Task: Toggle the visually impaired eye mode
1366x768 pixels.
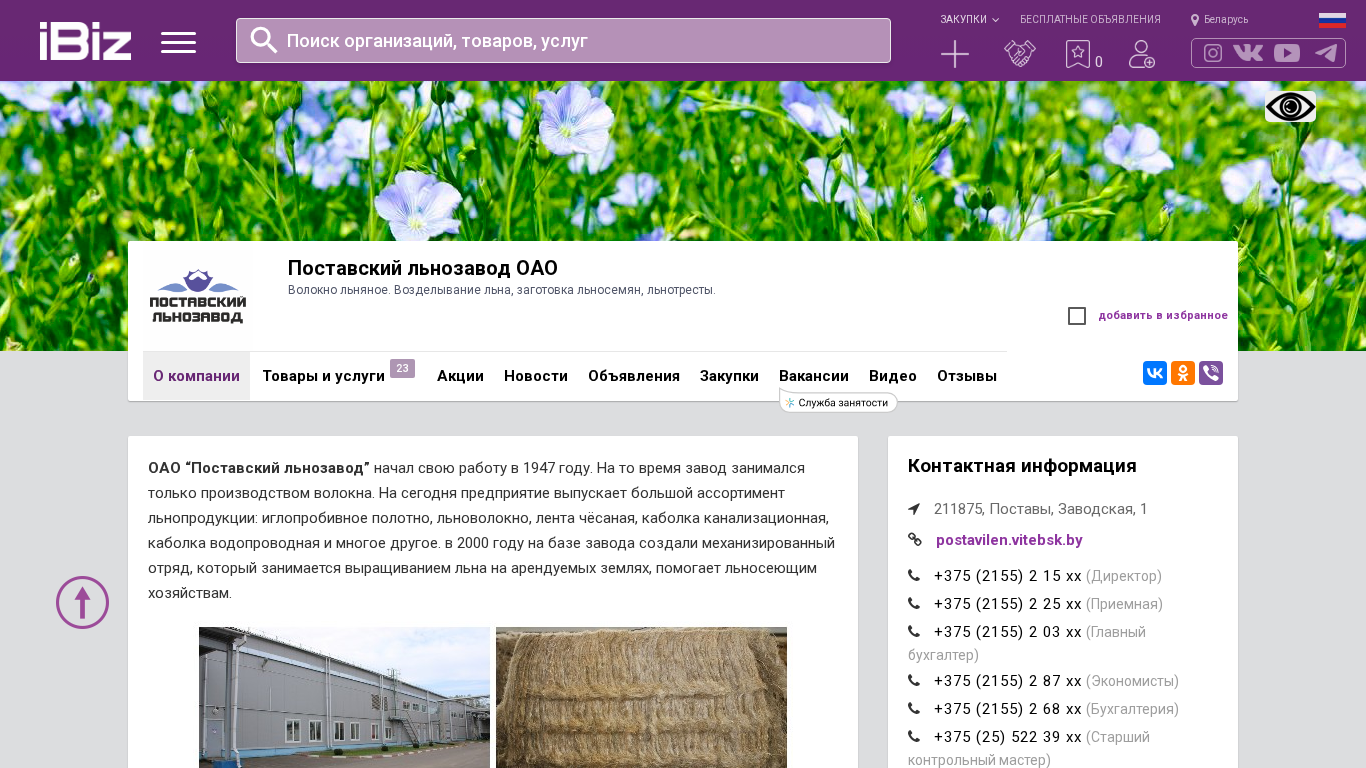Action: click(x=1290, y=106)
